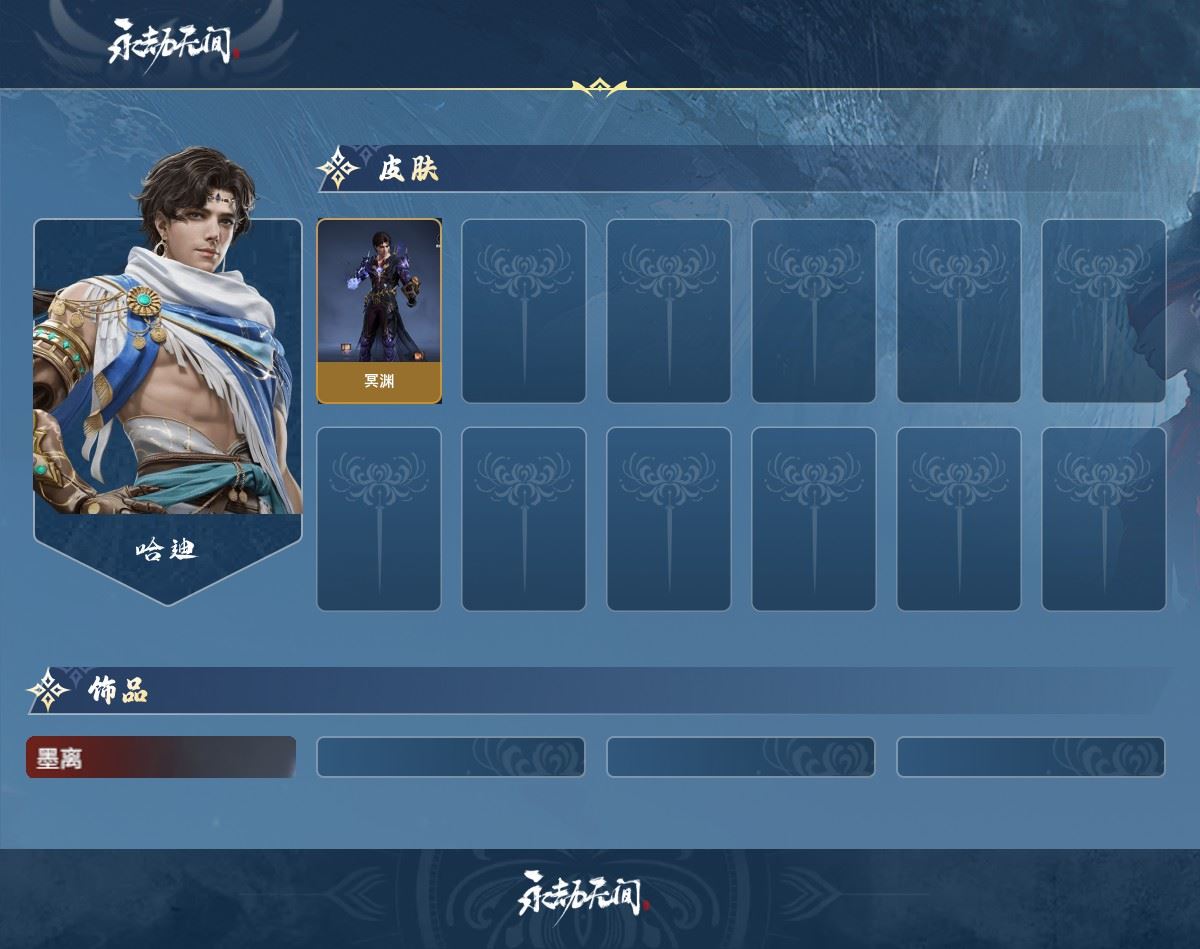Image resolution: width=1200 pixels, height=949 pixels.
Task: Select the 冥渊 skin thumbnail image
Action: tap(379, 291)
